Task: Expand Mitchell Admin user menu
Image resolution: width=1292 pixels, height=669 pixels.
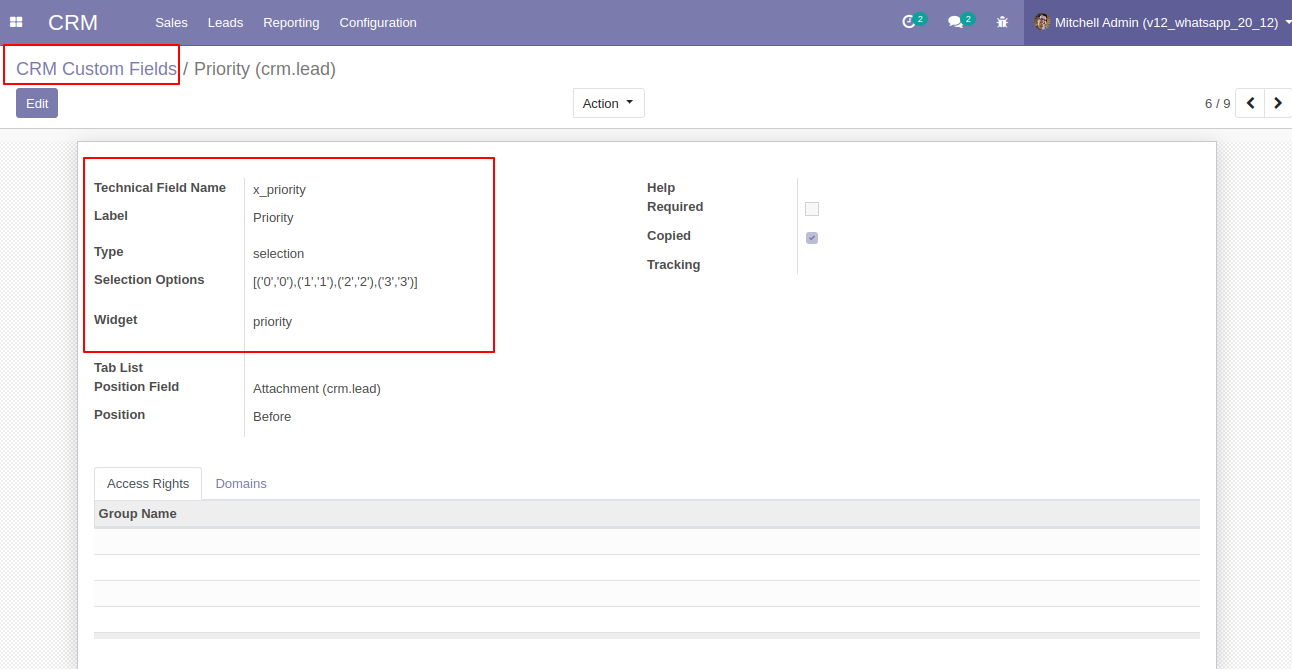Action: [1158, 22]
